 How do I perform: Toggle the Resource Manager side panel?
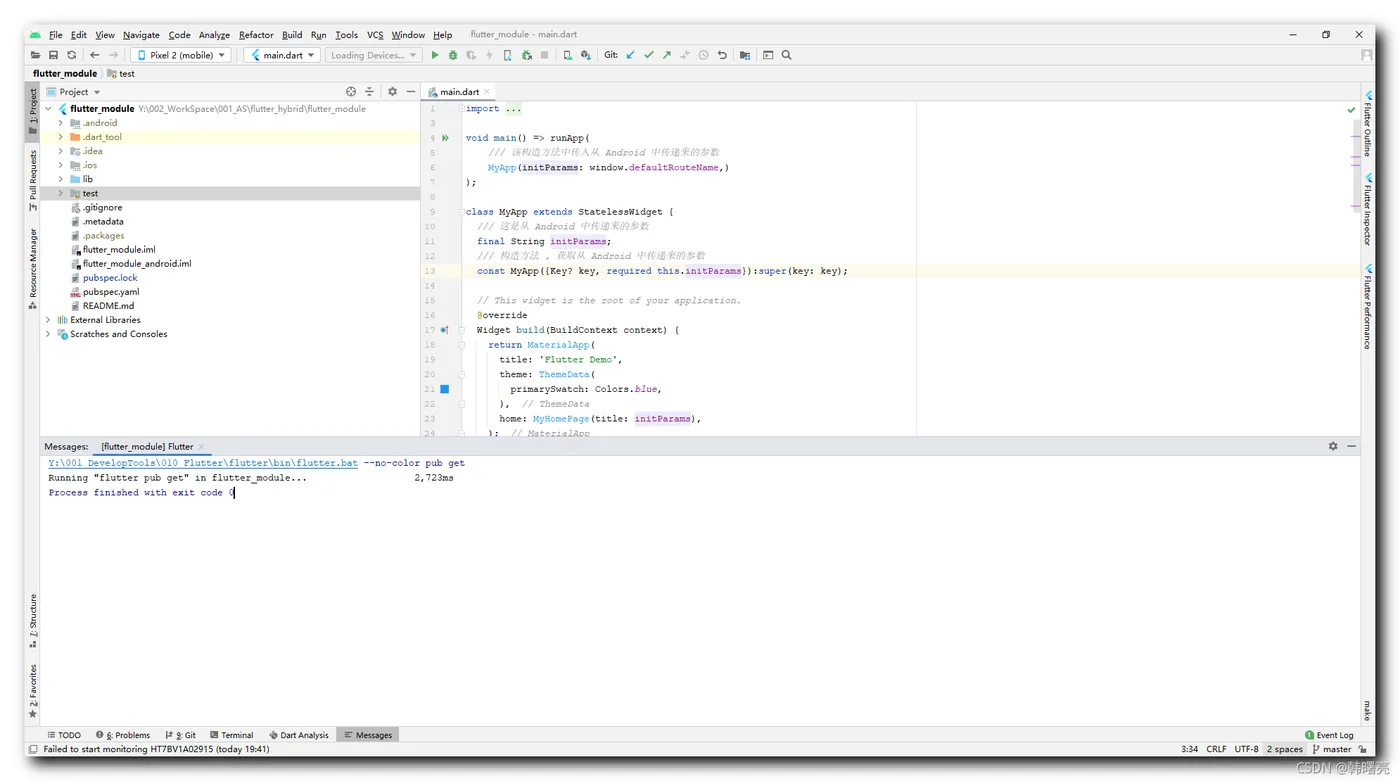click(x=32, y=269)
